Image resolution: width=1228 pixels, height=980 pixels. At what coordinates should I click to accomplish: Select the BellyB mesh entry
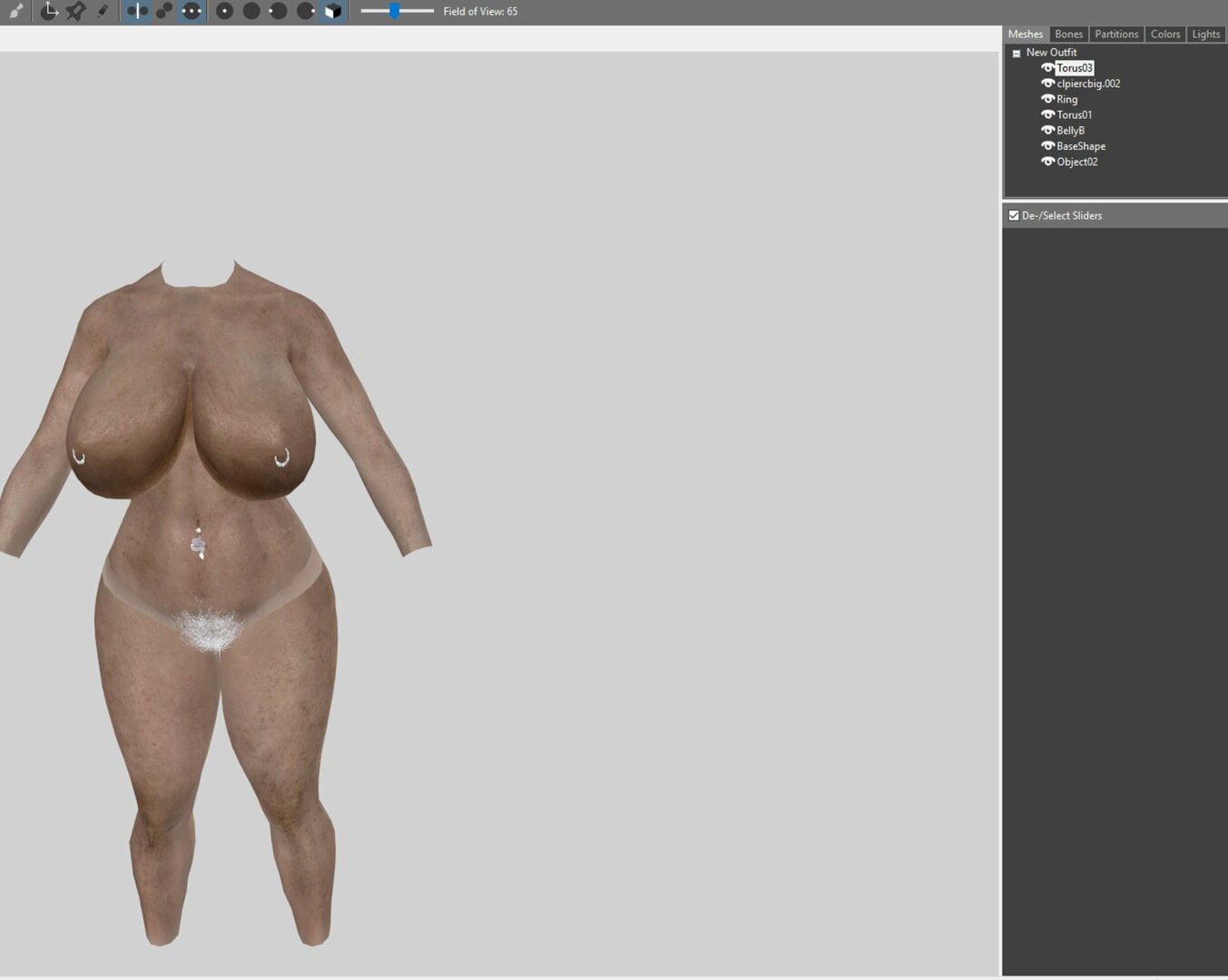click(x=1071, y=131)
